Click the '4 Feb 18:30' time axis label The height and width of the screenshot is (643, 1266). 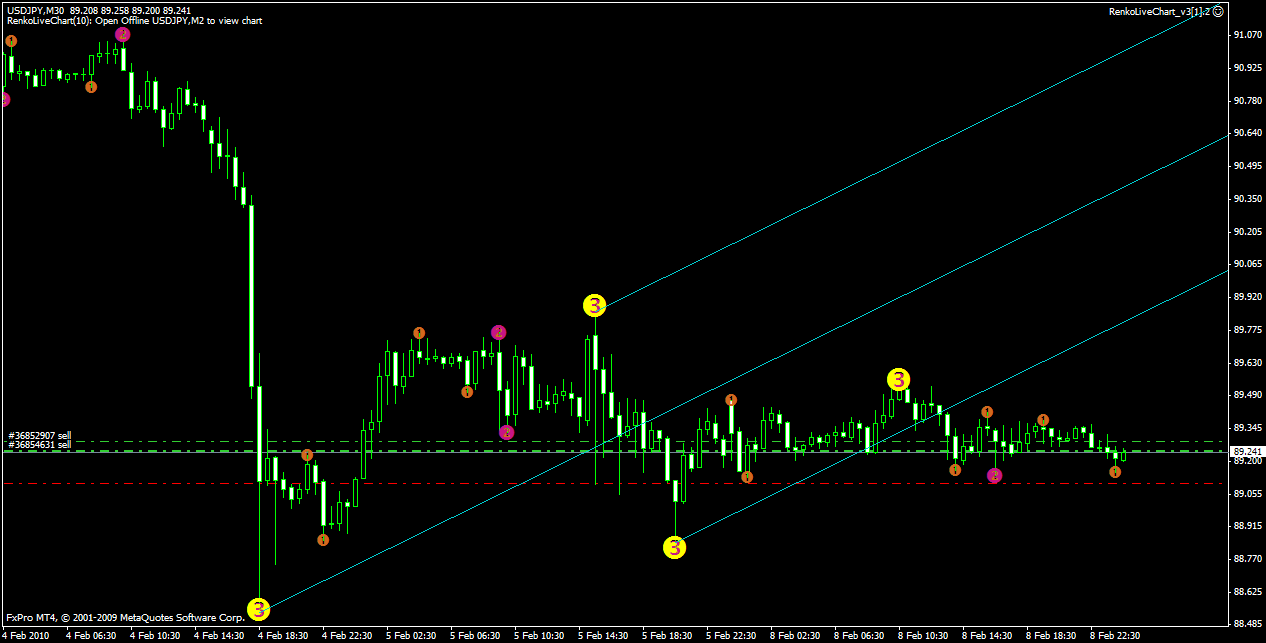[283, 635]
